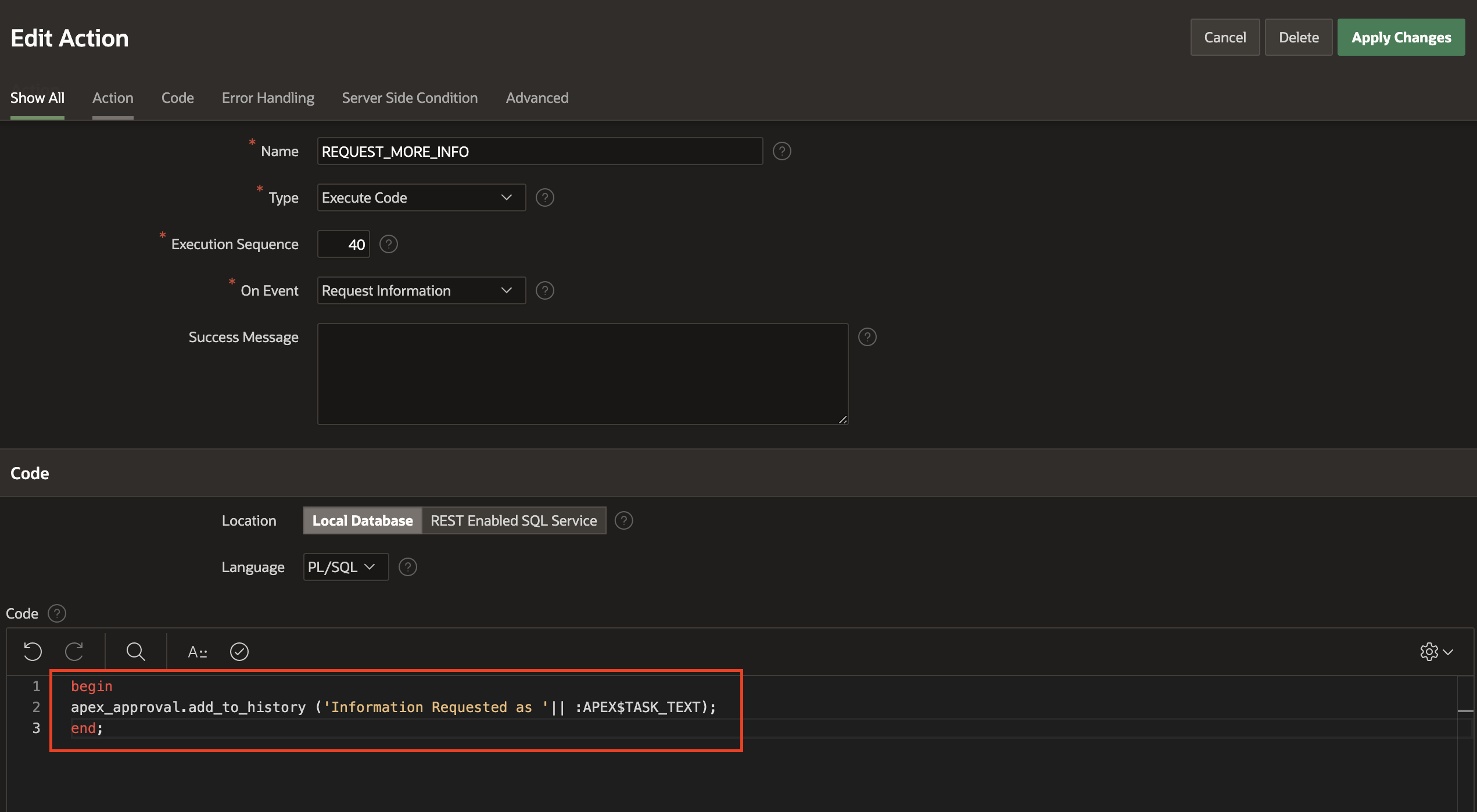Open the Server Side Condition tab

(x=410, y=98)
